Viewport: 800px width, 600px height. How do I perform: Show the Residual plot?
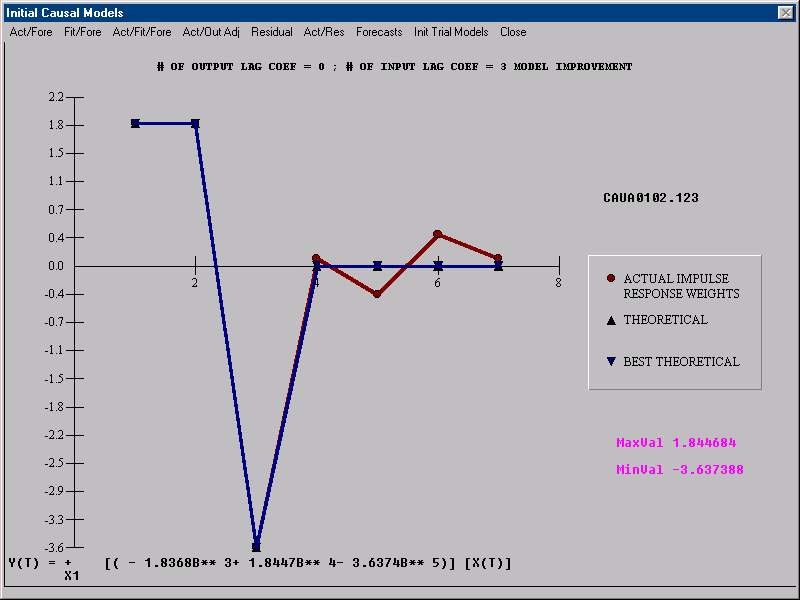tap(272, 32)
